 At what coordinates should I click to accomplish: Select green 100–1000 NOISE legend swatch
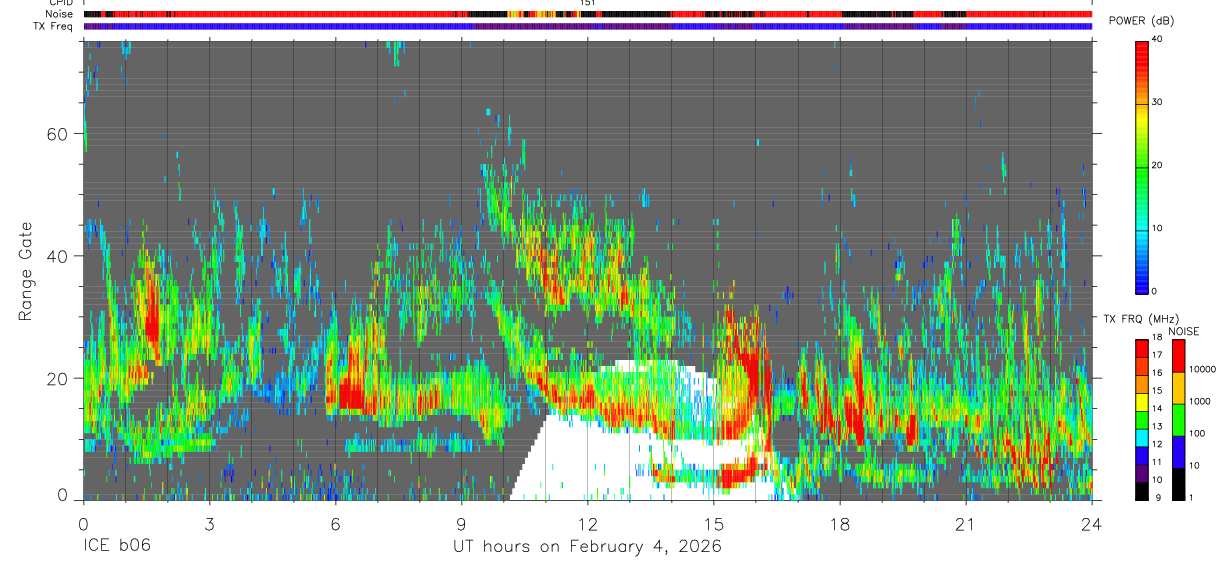pyautogui.click(x=1179, y=420)
